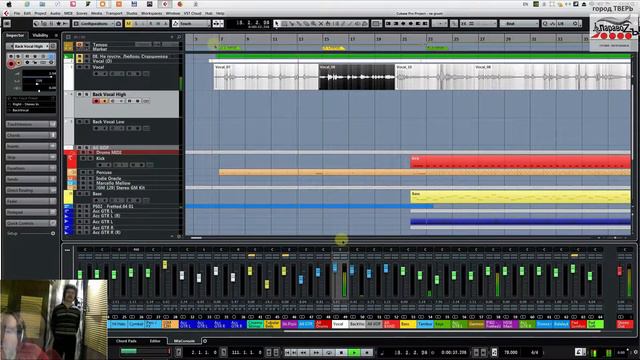Screen dimensions: 640x360
Task: Click the yellow marker in marker track
Action: pos(333,48)
